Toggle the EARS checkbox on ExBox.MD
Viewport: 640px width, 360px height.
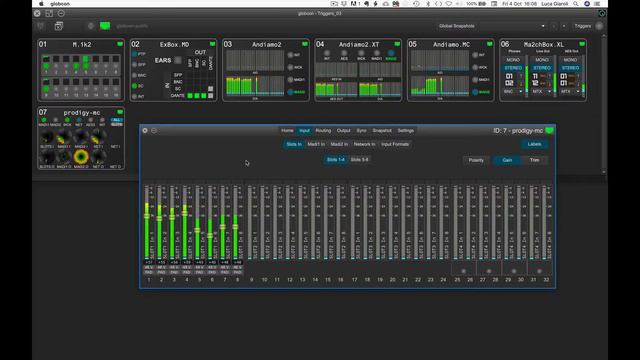(x=178, y=60)
